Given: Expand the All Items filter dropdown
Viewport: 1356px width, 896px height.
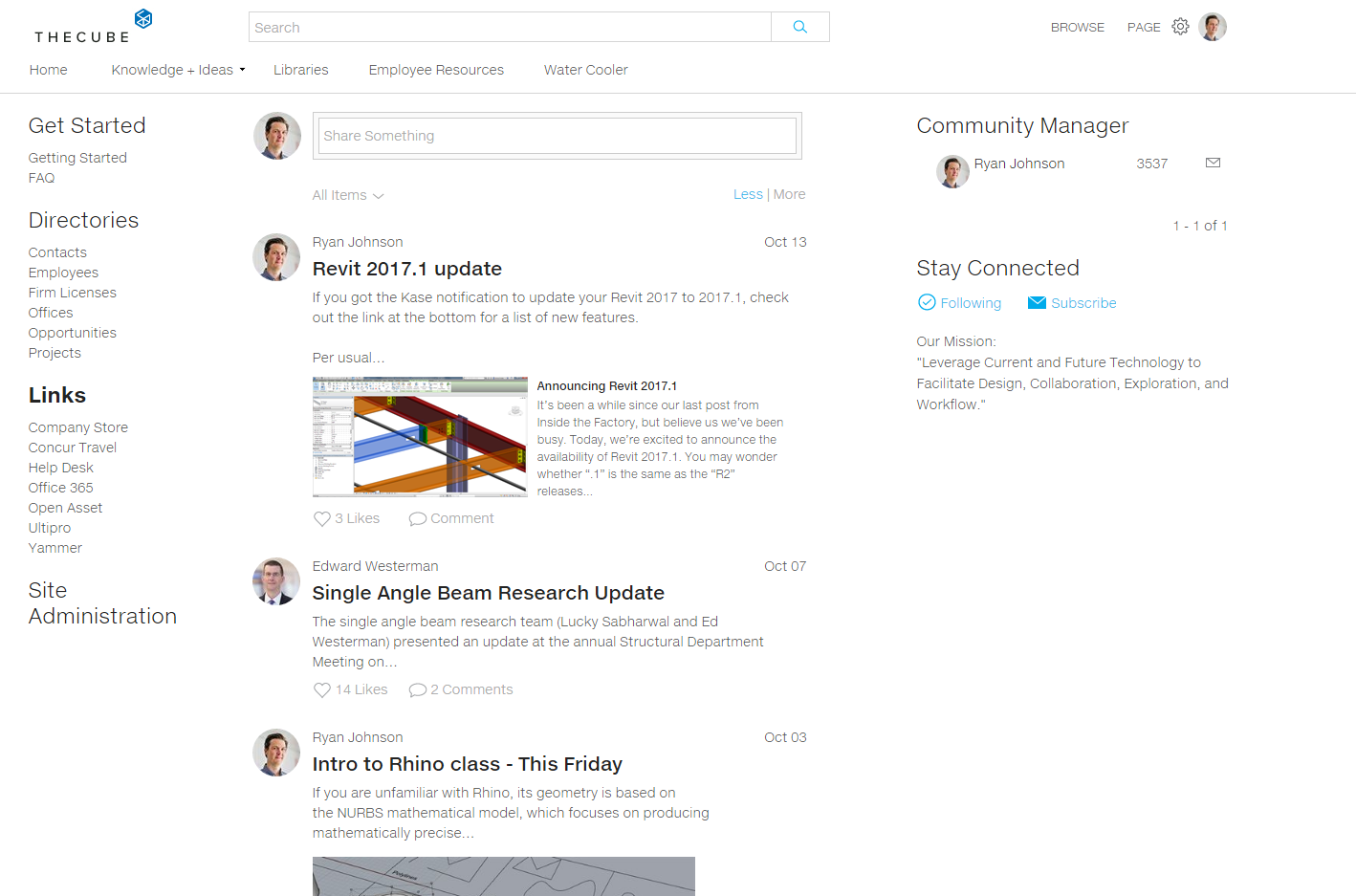Looking at the screenshot, I should (x=348, y=195).
